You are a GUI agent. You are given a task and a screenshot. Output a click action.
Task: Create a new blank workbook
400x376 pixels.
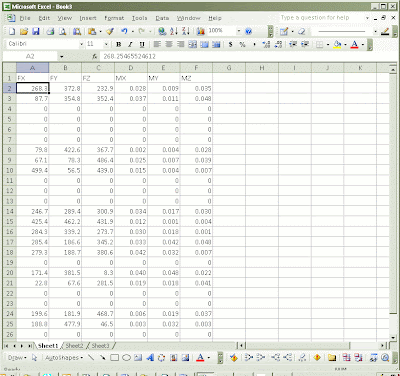click(x=12, y=31)
